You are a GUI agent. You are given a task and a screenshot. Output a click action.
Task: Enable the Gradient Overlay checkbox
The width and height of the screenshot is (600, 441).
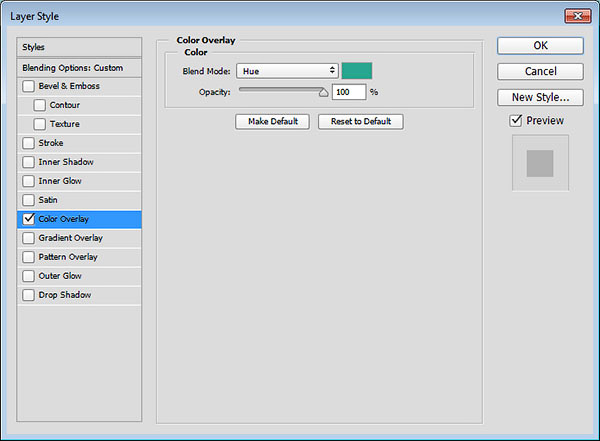[28, 238]
